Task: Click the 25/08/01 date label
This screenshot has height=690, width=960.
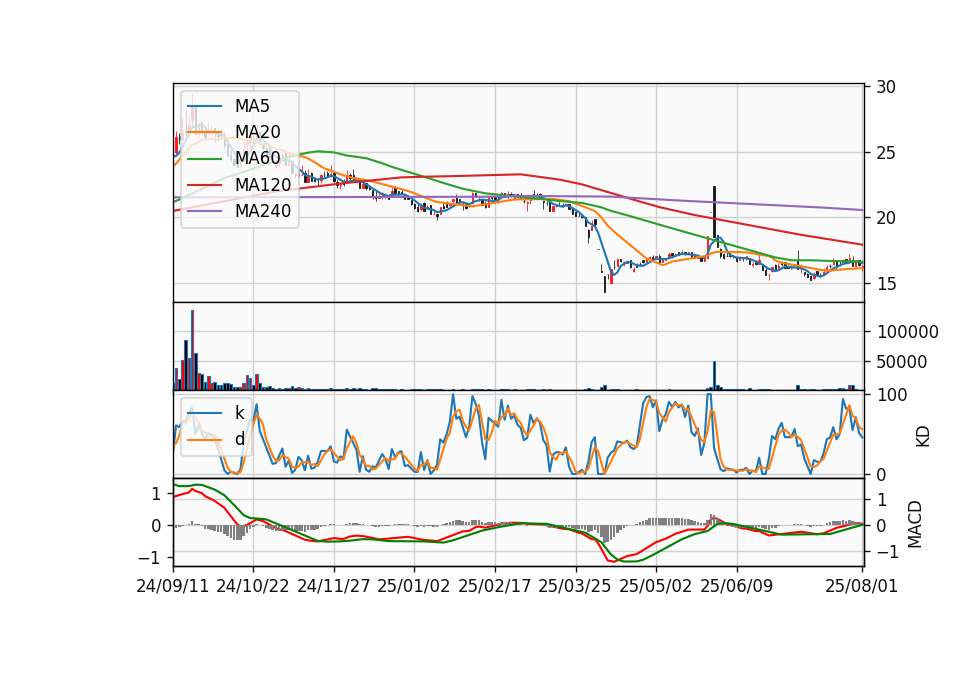Action: tap(861, 586)
